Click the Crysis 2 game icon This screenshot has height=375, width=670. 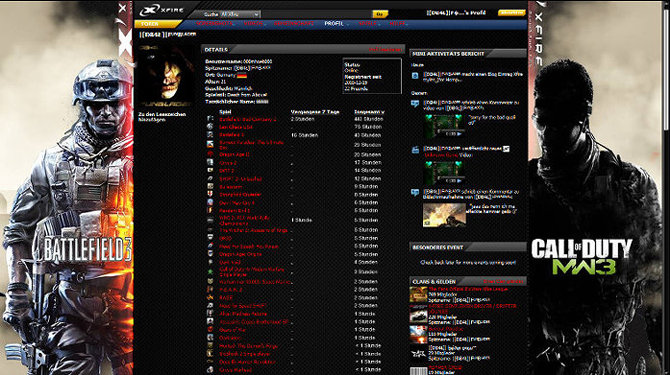coord(210,162)
